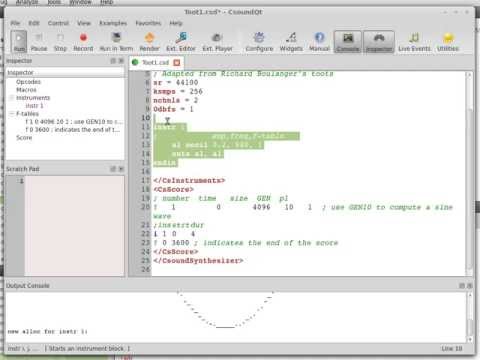Open the Examples menu
Viewport: 480px width, 360px height.
pos(113,23)
